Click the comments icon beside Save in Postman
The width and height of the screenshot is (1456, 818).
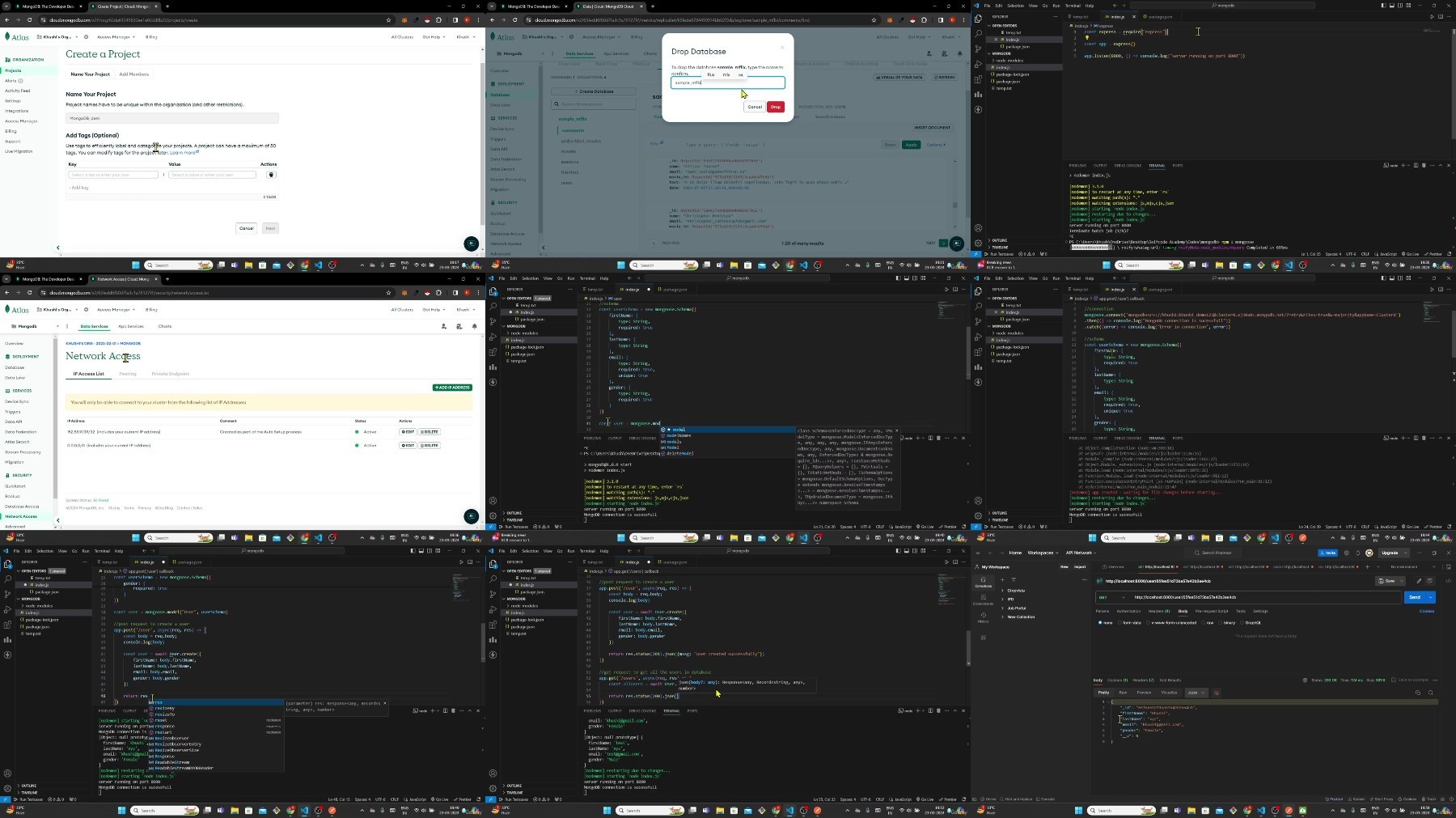pos(1429,581)
